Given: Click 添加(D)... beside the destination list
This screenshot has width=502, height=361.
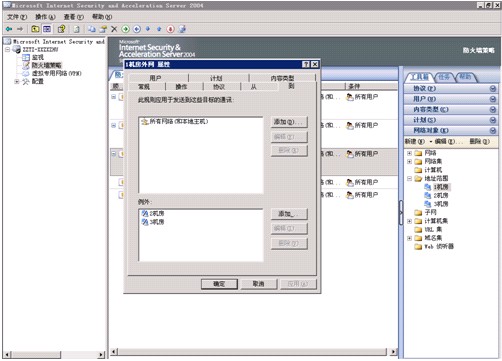Looking at the screenshot, I should (289, 122).
